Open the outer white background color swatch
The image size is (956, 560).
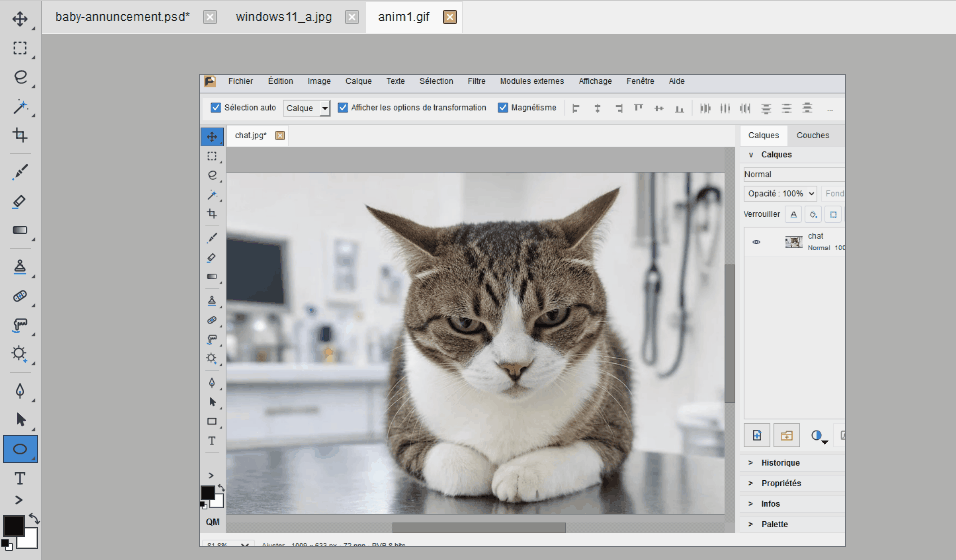click(x=30, y=540)
